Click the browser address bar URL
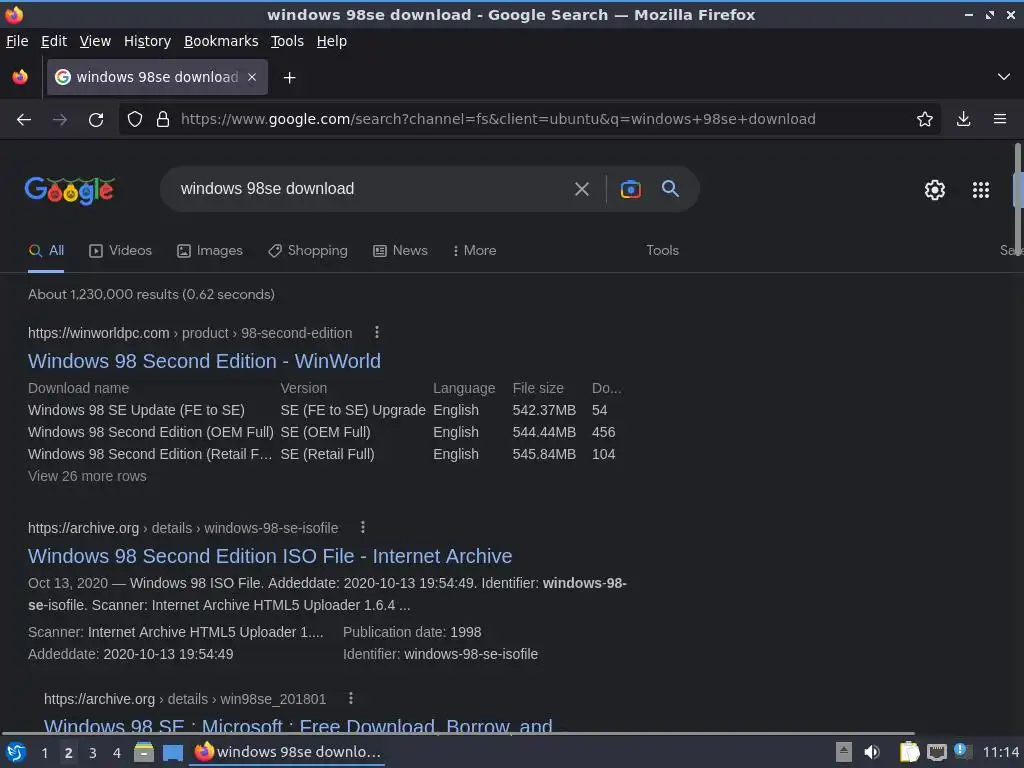The width and height of the screenshot is (1024, 768). 498,120
